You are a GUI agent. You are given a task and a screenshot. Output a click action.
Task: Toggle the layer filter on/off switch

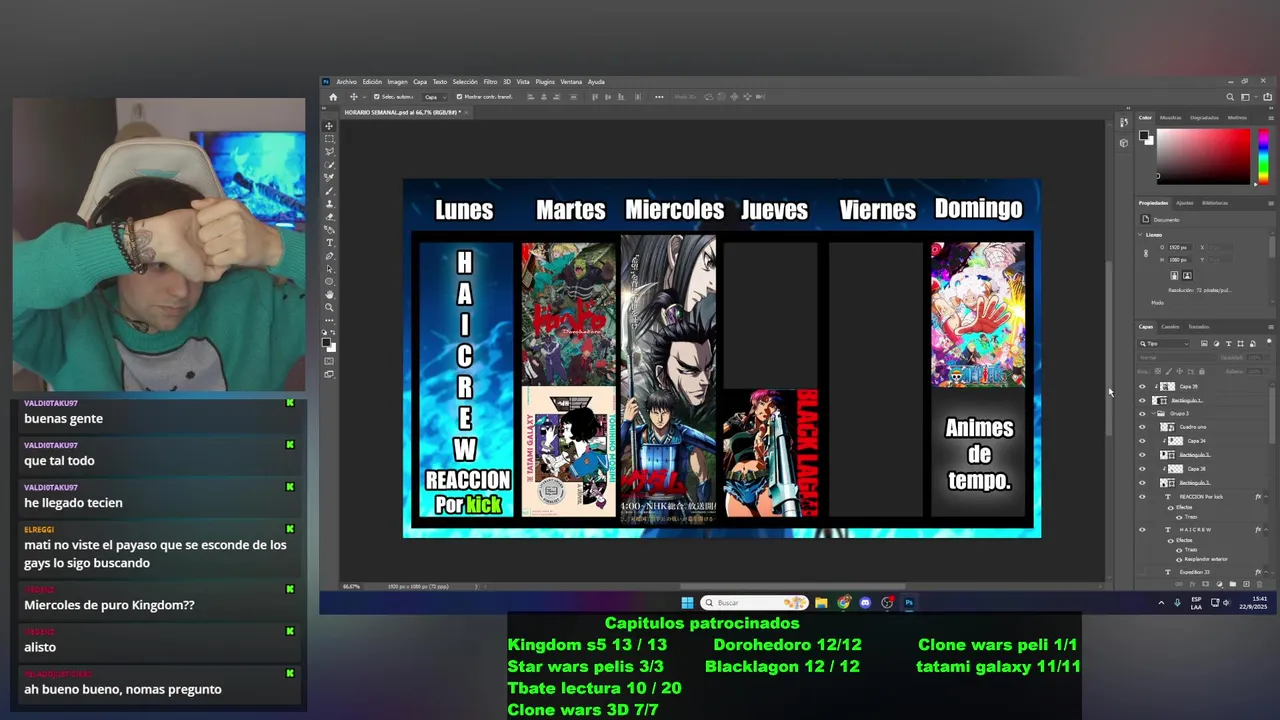1269,343
